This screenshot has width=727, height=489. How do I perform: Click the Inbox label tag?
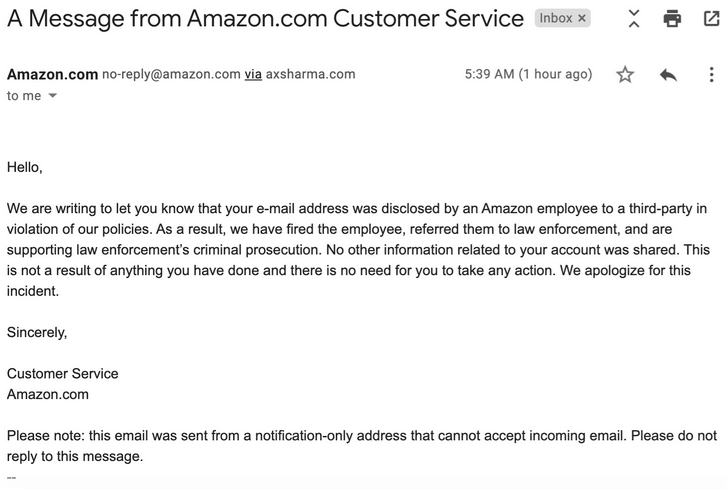[x=556, y=18]
